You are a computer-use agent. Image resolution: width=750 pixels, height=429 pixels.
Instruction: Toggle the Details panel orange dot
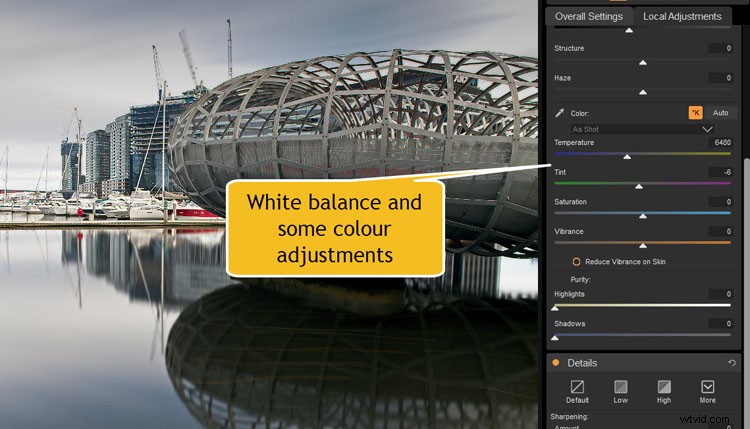pyautogui.click(x=556, y=363)
